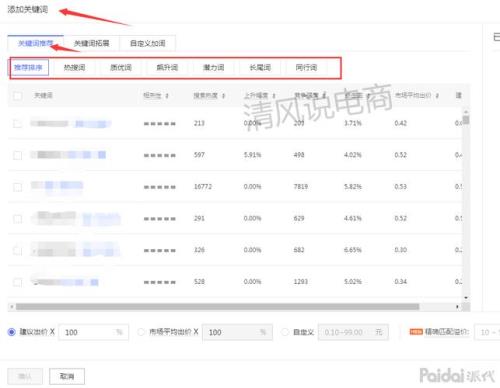Select the 潜力词 filter tab
Screen dimensions: 500x388
[x=213, y=68]
